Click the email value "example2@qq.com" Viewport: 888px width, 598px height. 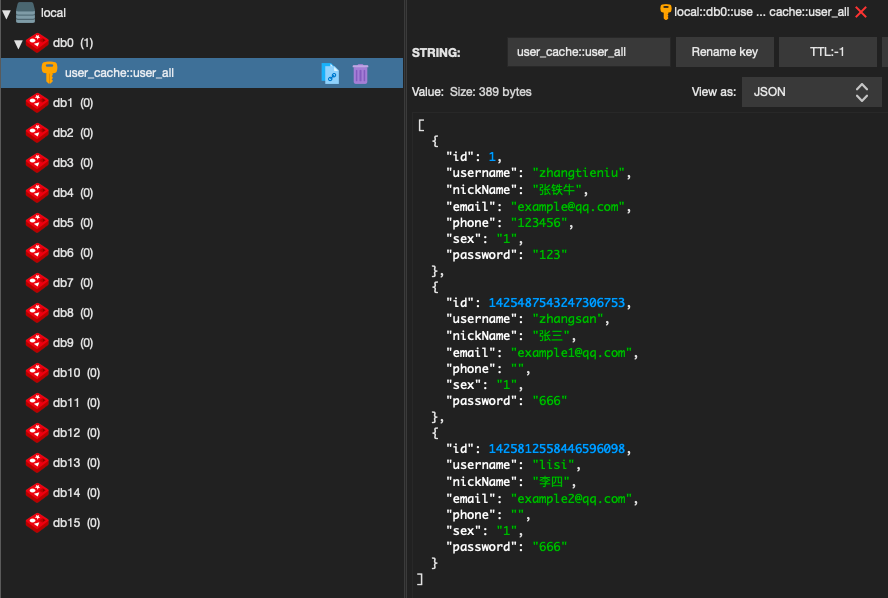pos(571,499)
